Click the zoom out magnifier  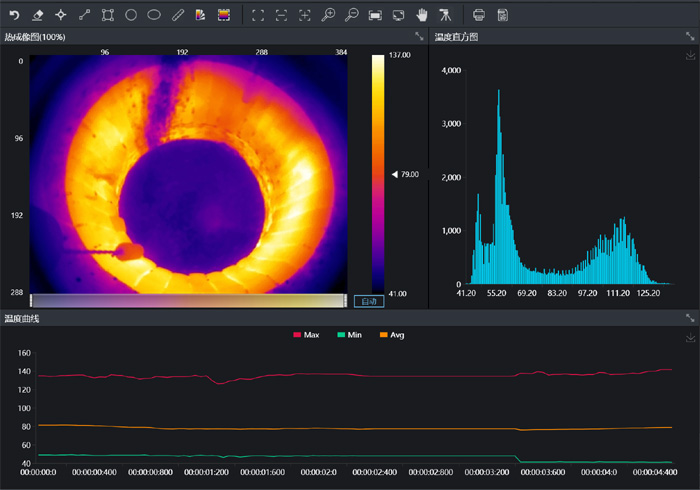(351, 15)
